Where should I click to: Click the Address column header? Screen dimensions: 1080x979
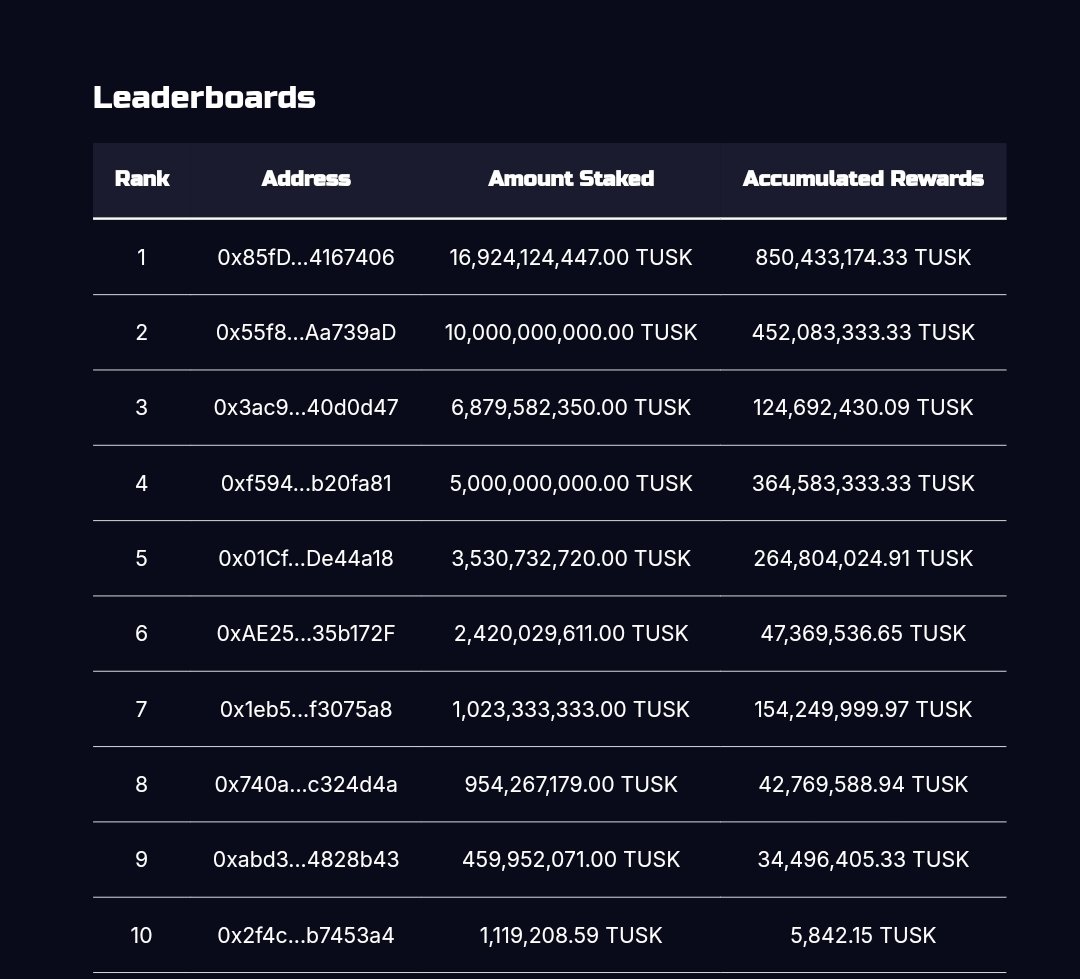pos(306,178)
